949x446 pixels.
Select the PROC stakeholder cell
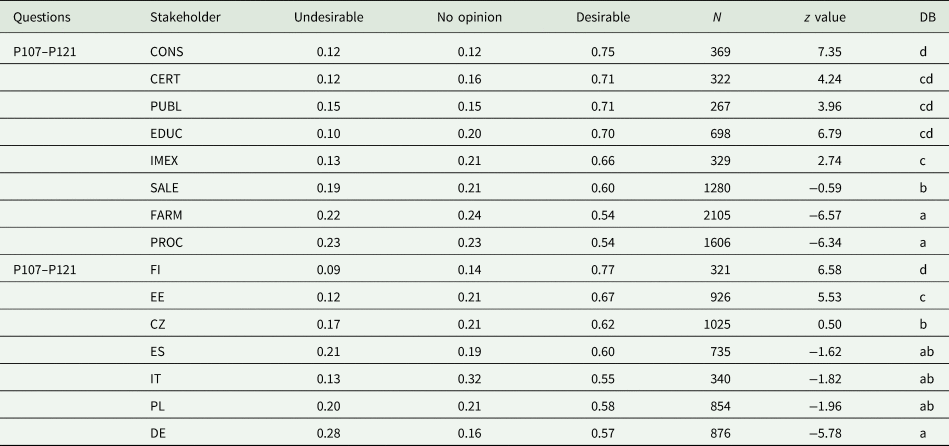(x=168, y=241)
